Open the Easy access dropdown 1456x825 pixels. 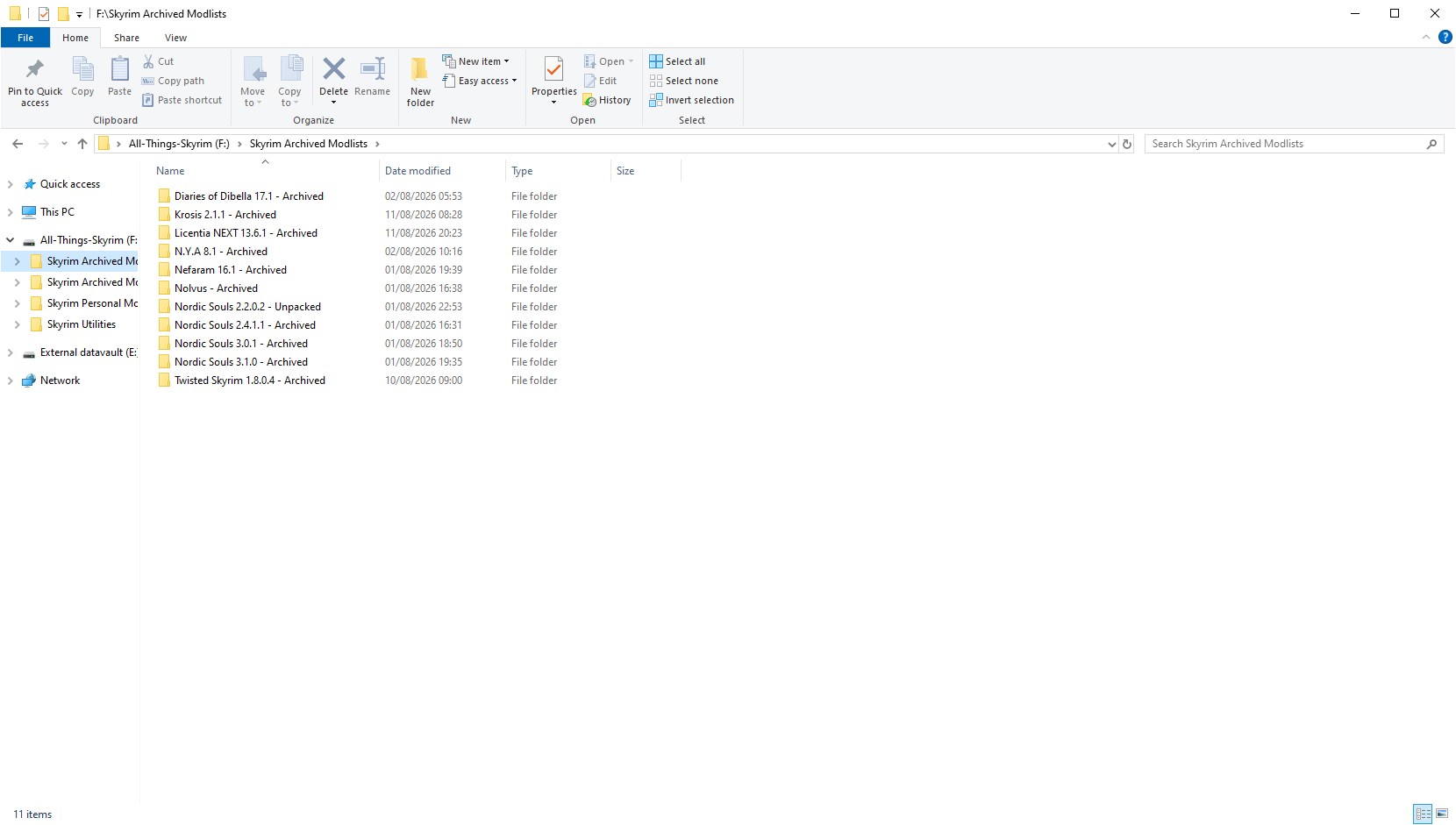[479, 81]
